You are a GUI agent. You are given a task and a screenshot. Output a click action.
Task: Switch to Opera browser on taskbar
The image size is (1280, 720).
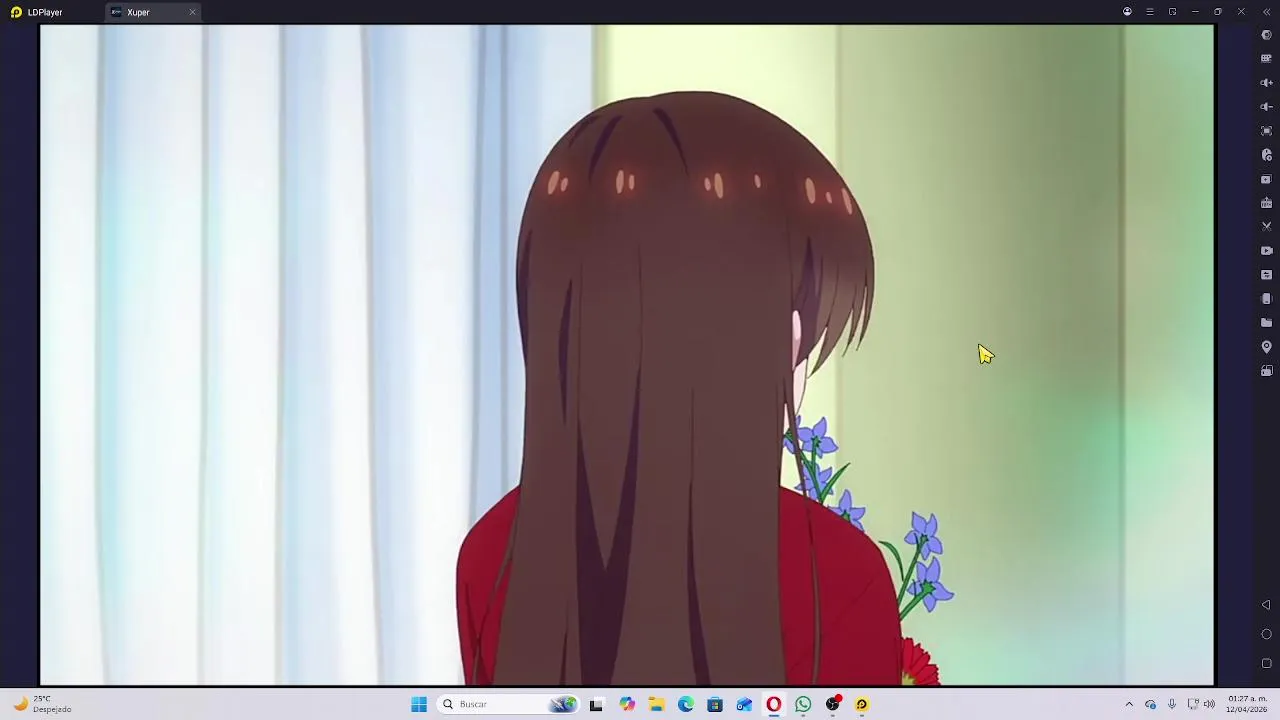774,704
